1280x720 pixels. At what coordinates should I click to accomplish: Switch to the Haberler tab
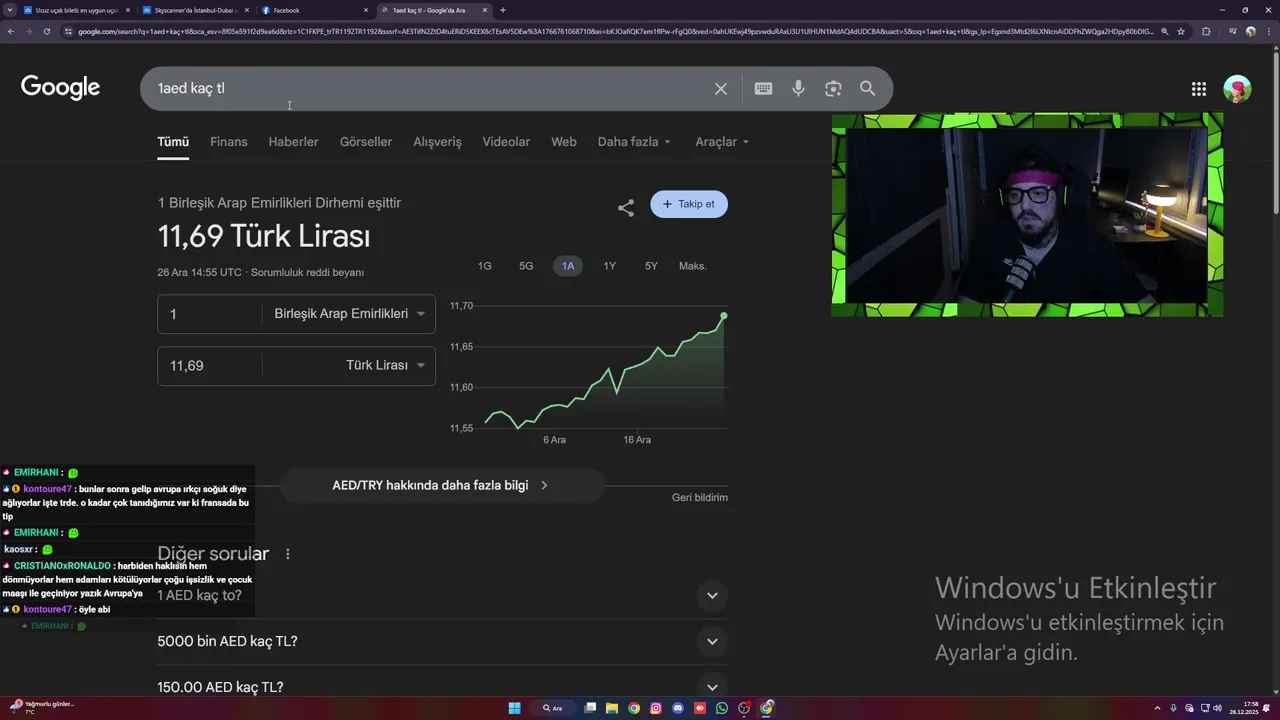point(293,142)
